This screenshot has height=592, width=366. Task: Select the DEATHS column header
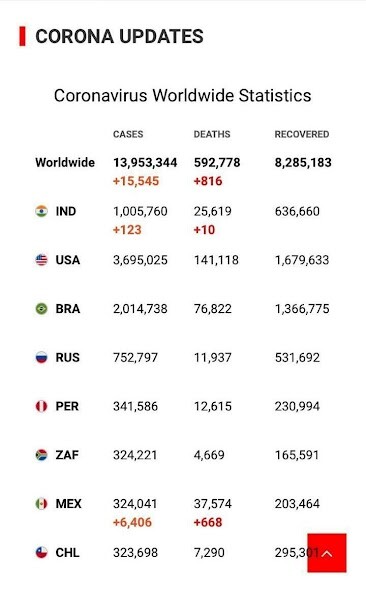(x=212, y=134)
